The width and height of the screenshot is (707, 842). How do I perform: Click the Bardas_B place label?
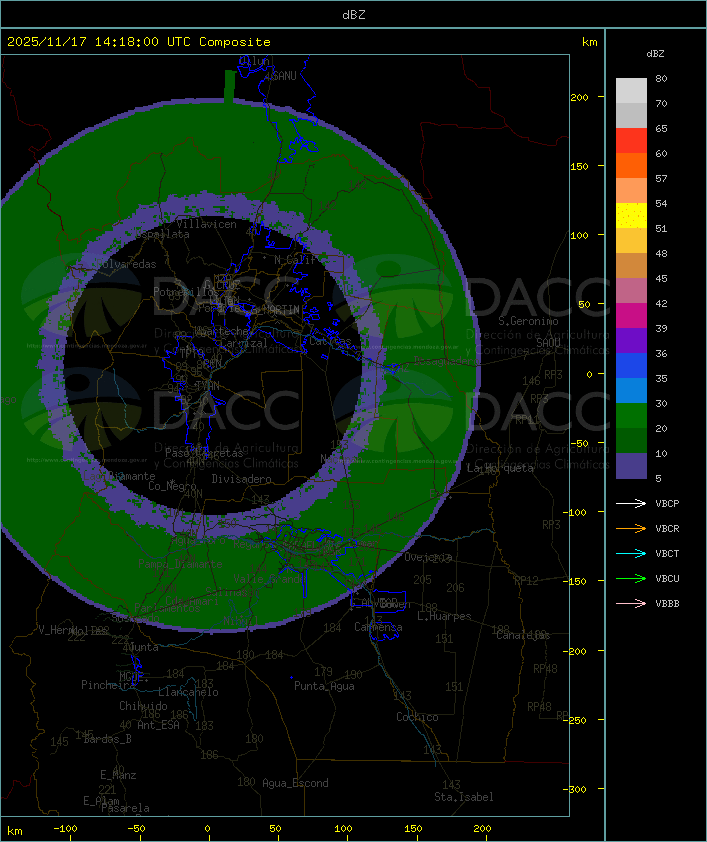coord(108,739)
